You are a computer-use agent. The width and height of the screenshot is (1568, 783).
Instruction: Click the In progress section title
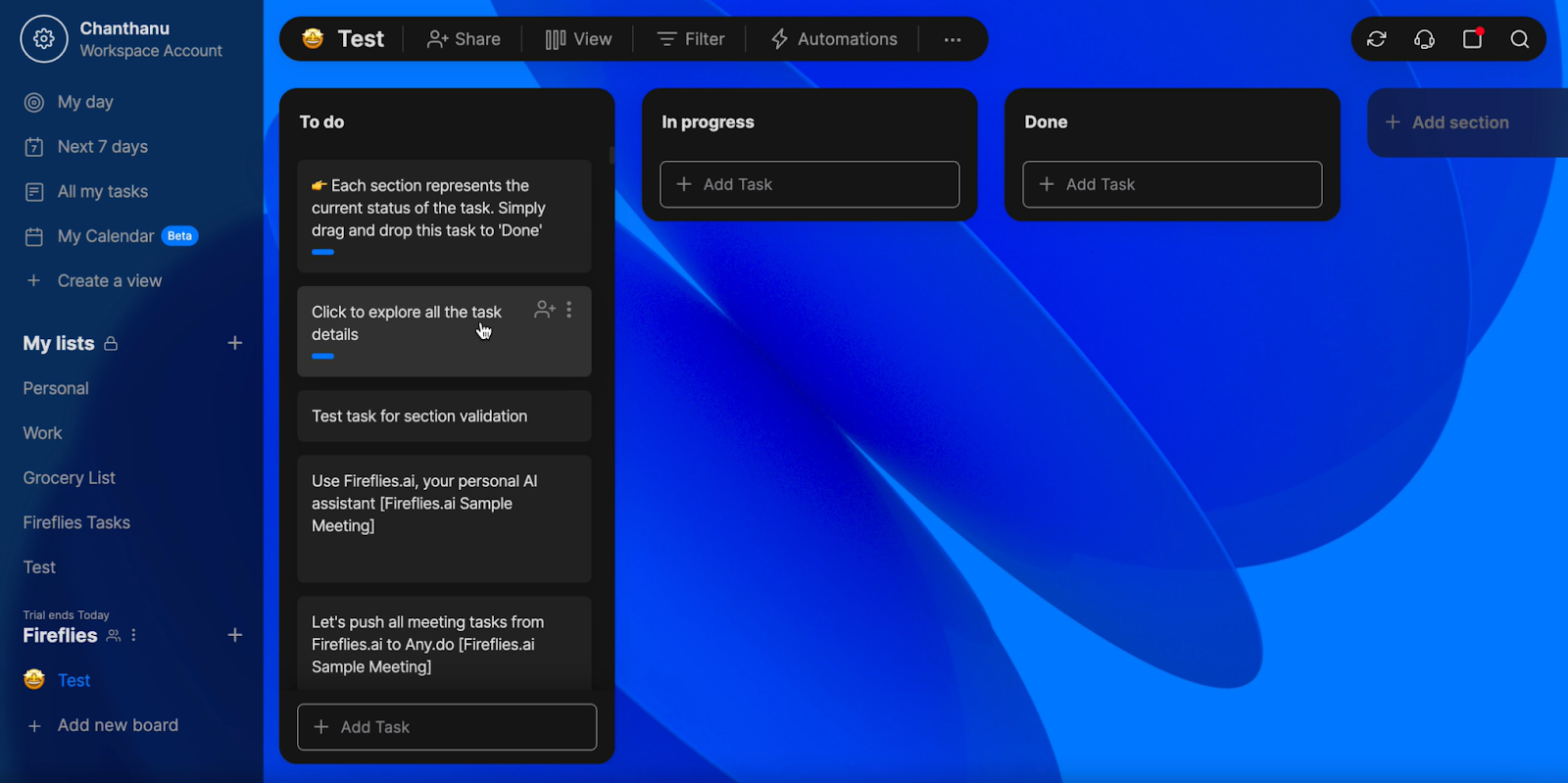click(x=708, y=122)
